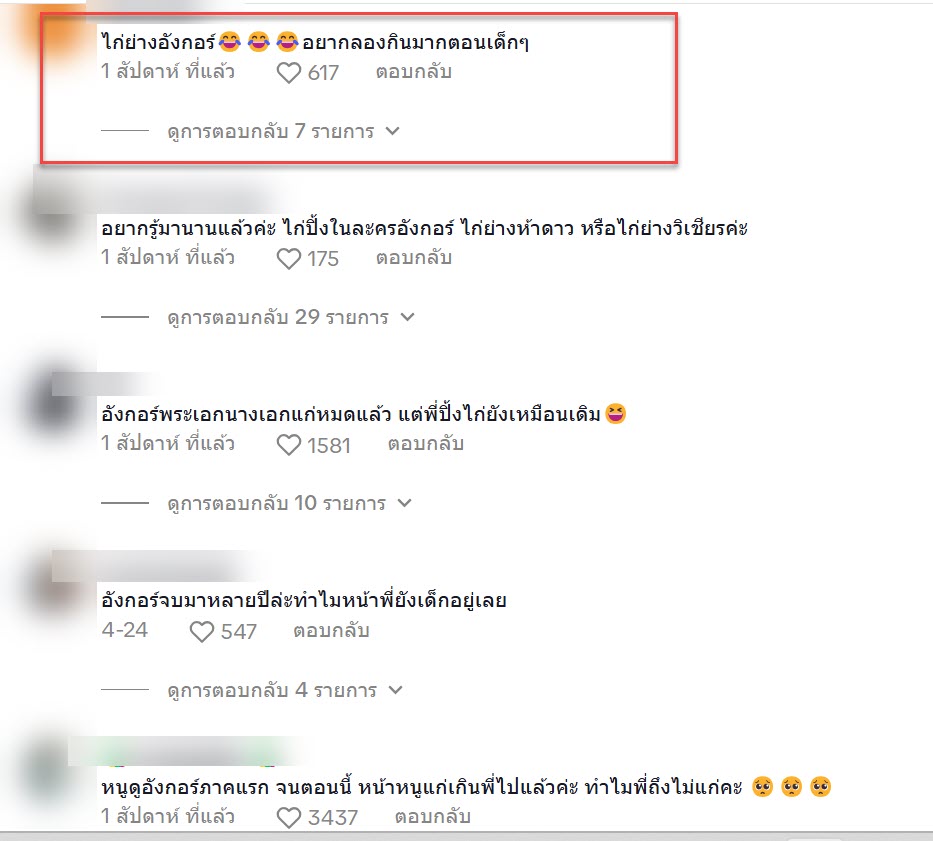Reply to the comment dated 4-24
The height and width of the screenshot is (841, 933).
[x=331, y=630]
